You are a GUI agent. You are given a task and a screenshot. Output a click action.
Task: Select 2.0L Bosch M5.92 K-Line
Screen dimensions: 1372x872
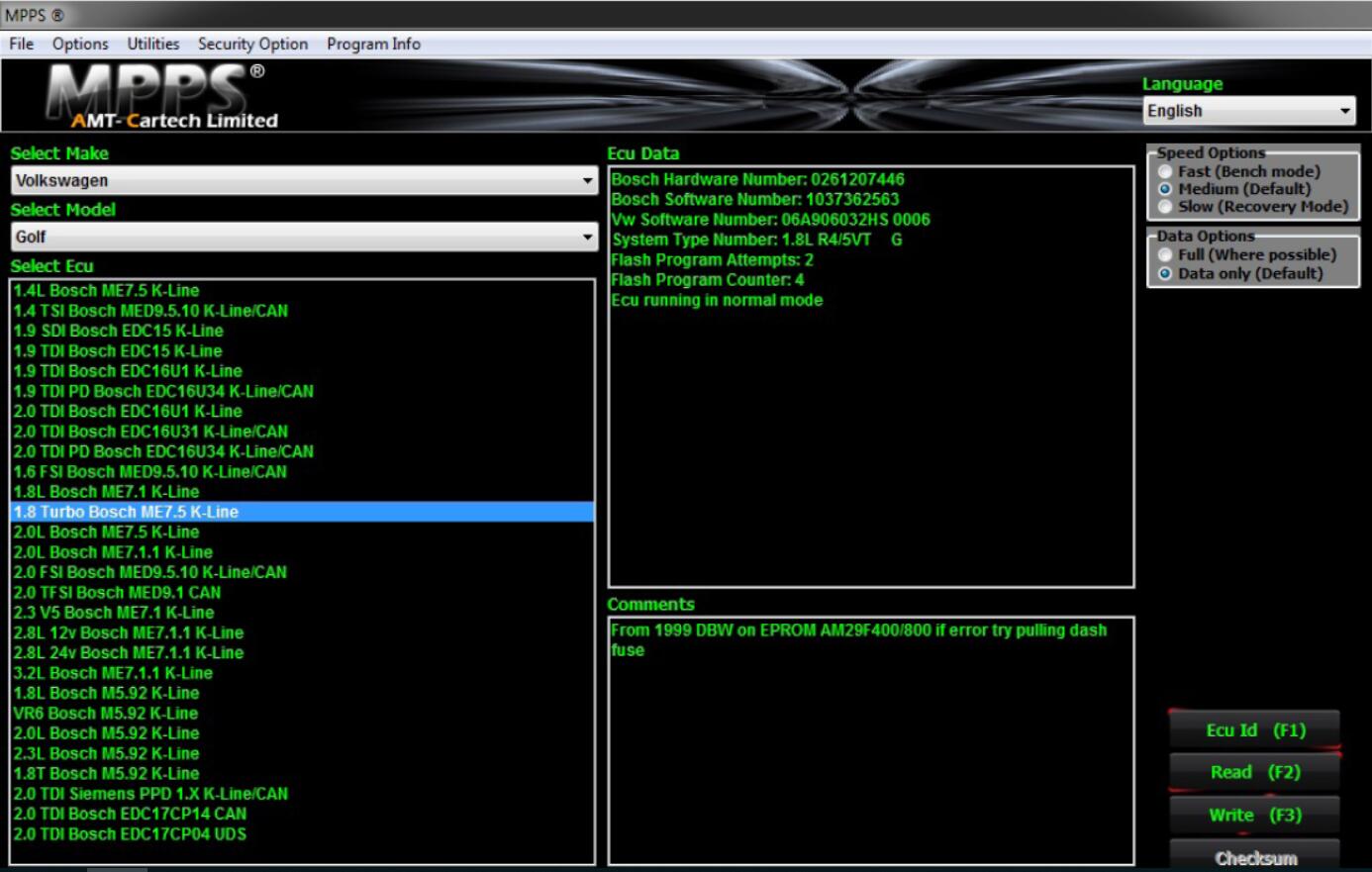[x=303, y=733]
